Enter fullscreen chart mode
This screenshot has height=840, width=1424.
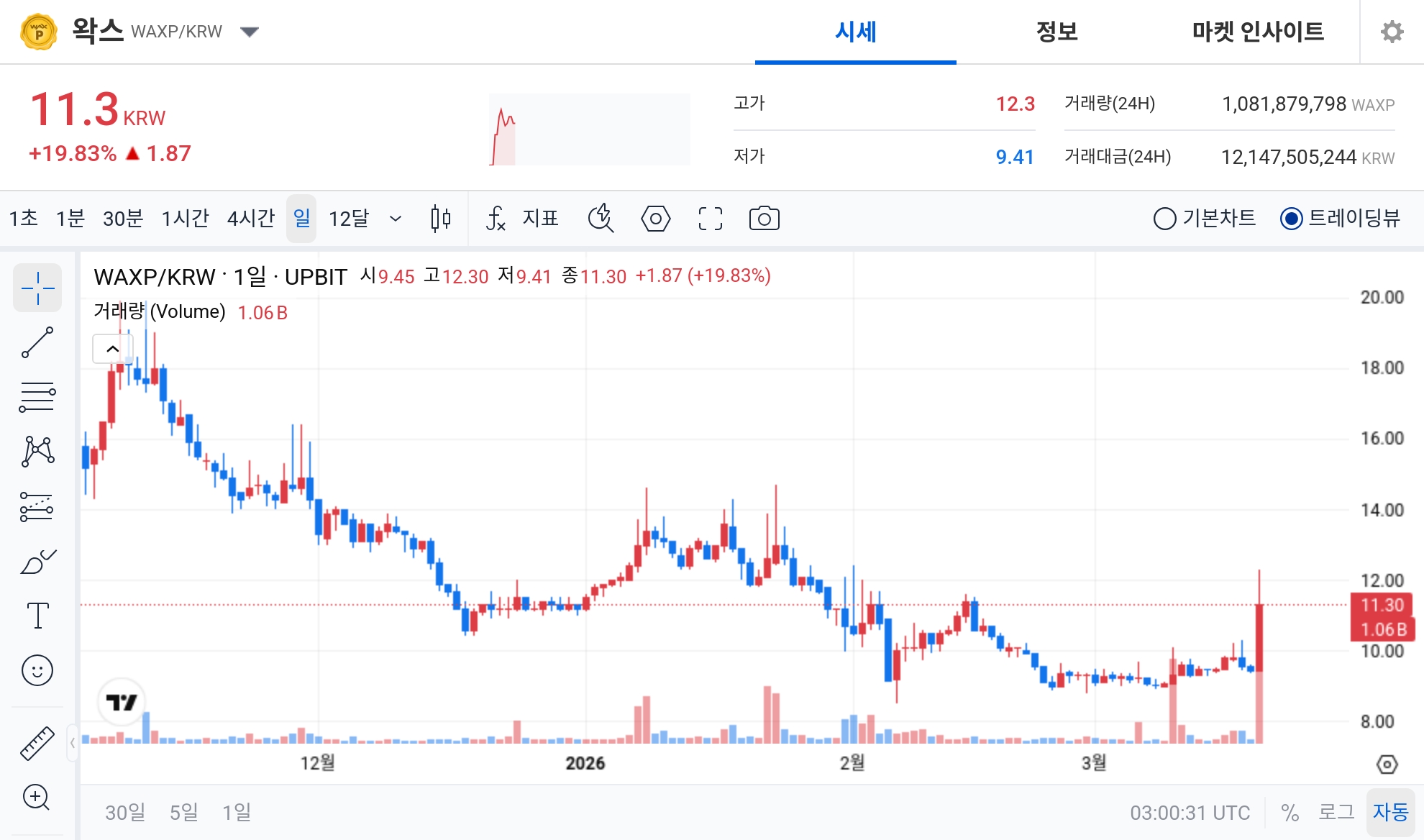tap(709, 219)
